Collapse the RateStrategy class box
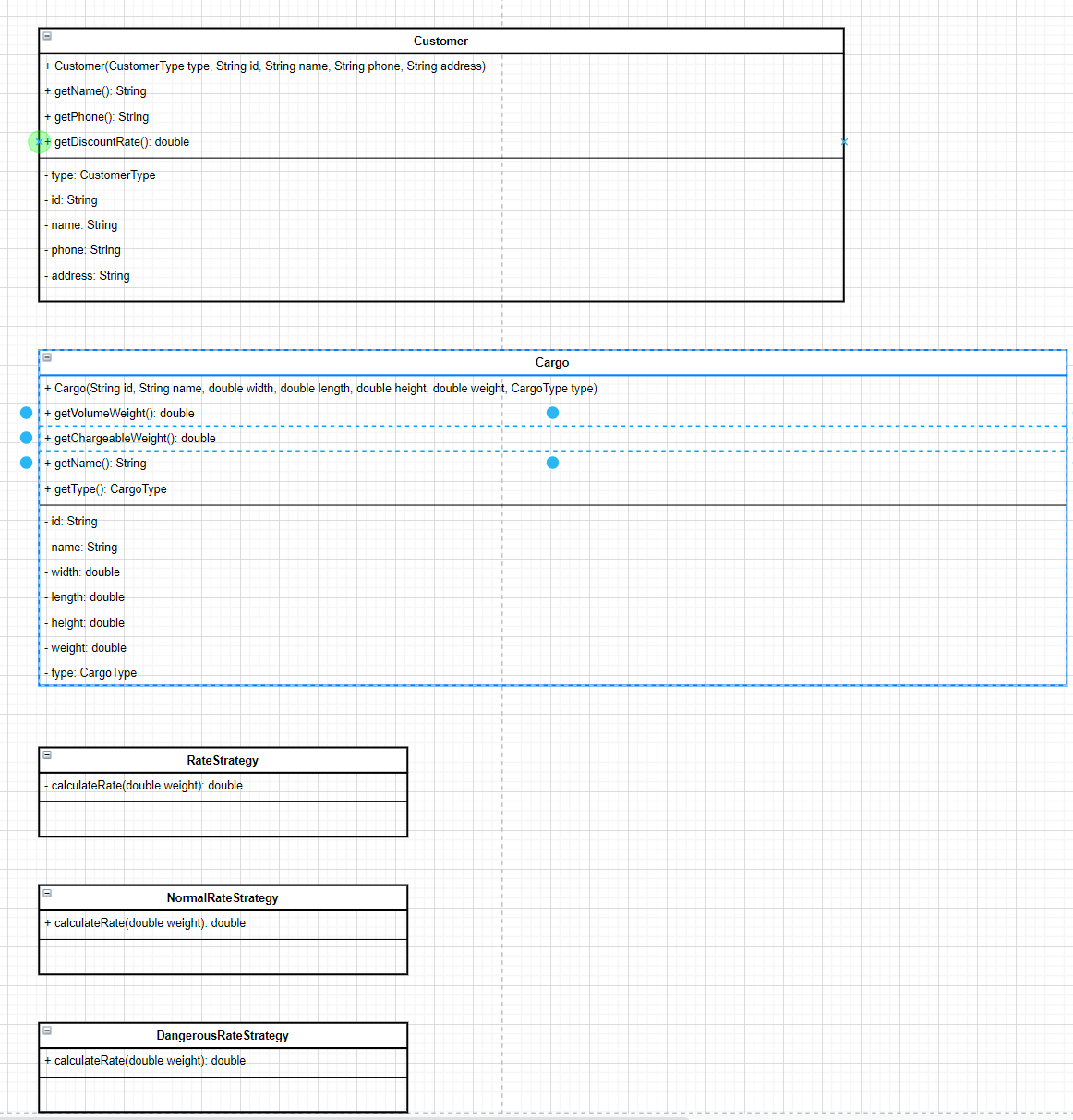 pos(47,754)
